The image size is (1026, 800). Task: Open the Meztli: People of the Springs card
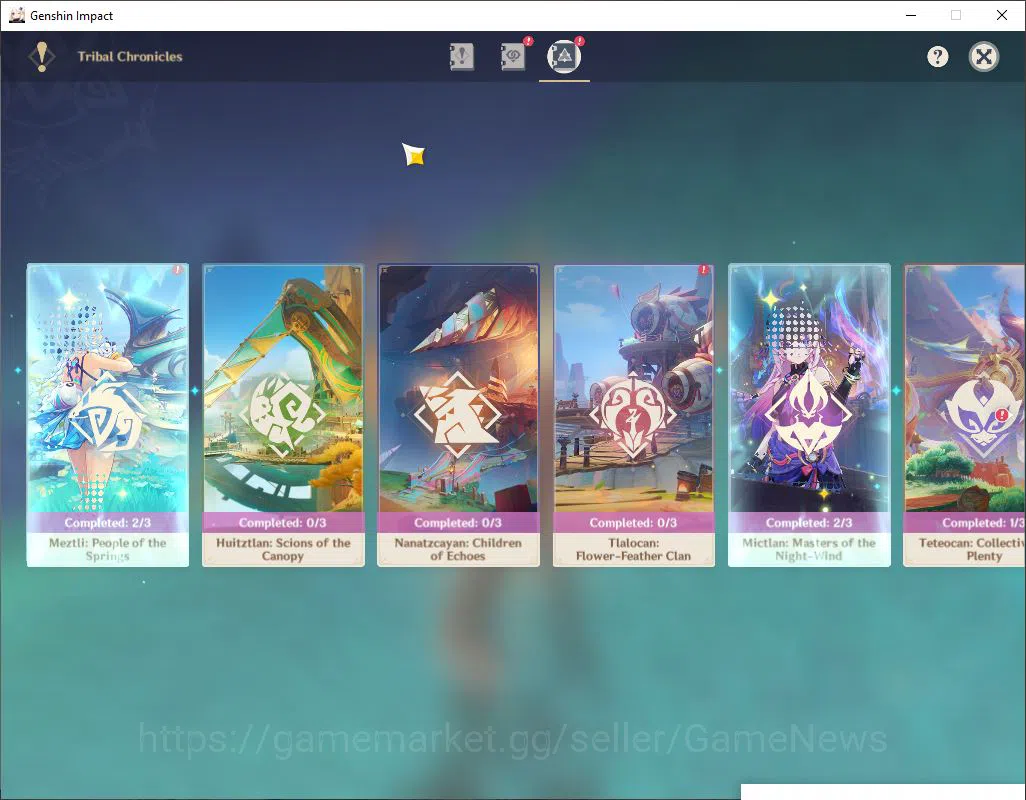[108, 415]
